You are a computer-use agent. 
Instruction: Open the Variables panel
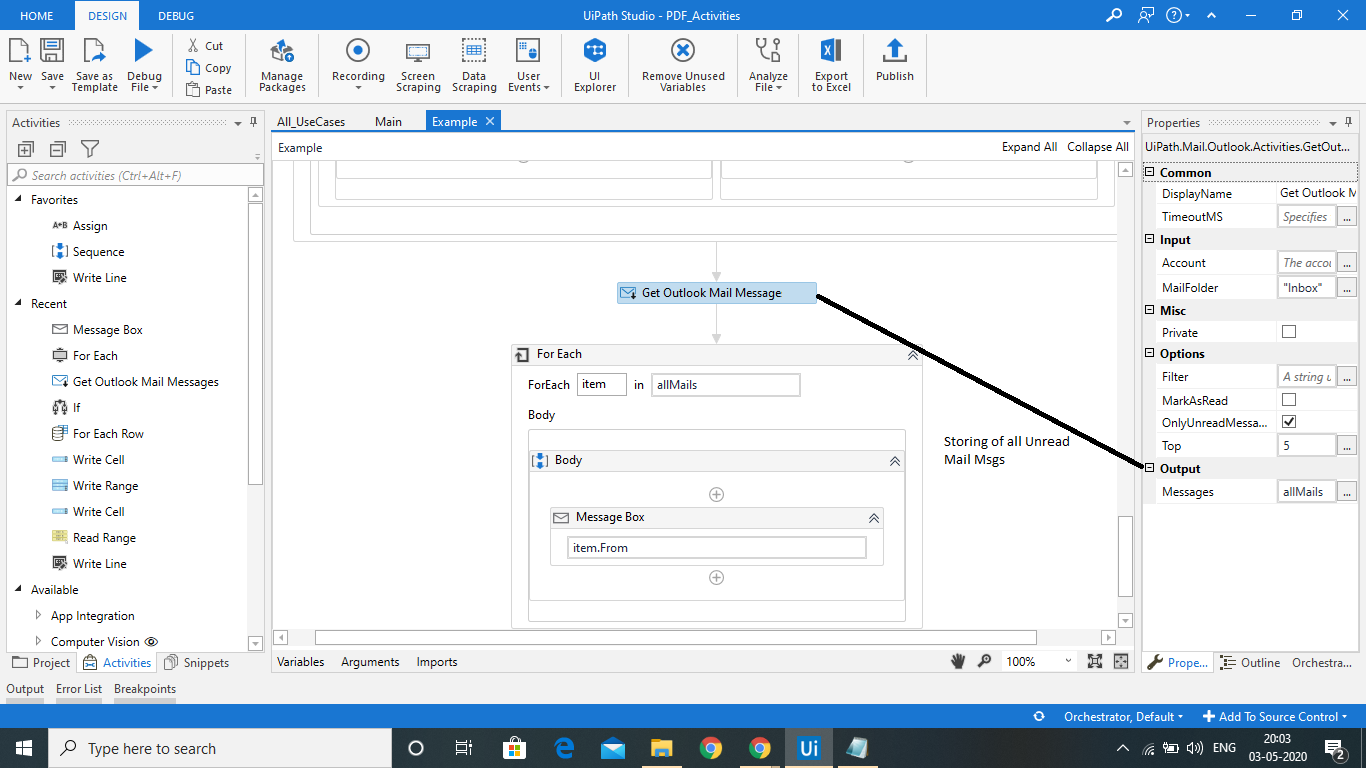tap(300, 661)
